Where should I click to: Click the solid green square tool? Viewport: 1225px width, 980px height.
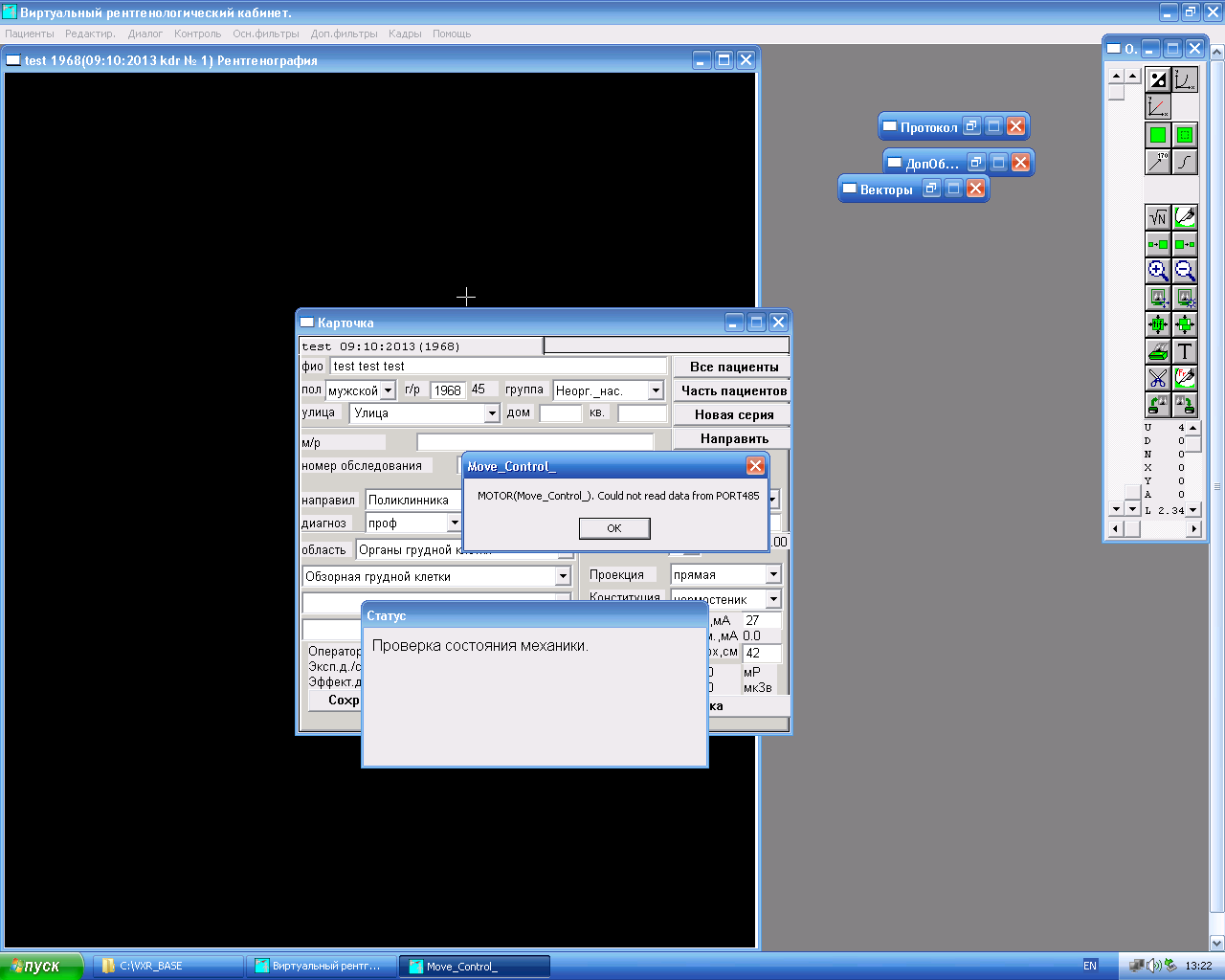(x=1158, y=135)
